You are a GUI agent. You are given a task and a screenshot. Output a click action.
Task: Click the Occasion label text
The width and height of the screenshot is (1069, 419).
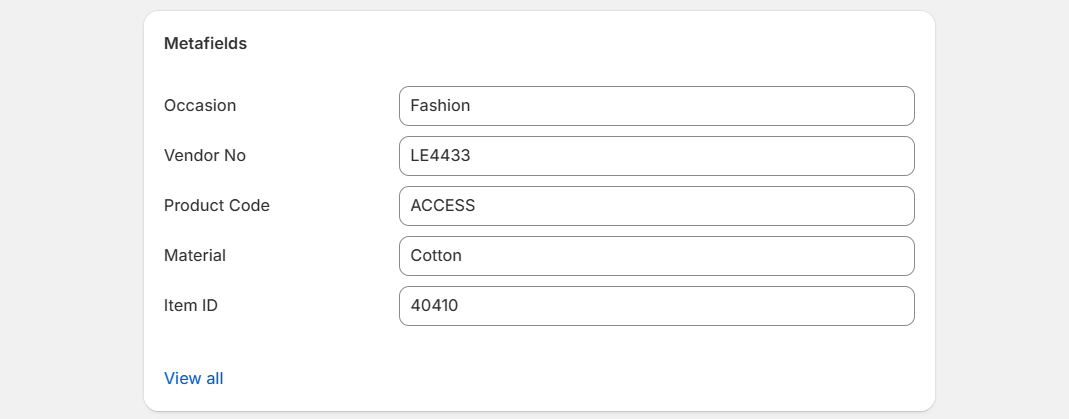200,105
